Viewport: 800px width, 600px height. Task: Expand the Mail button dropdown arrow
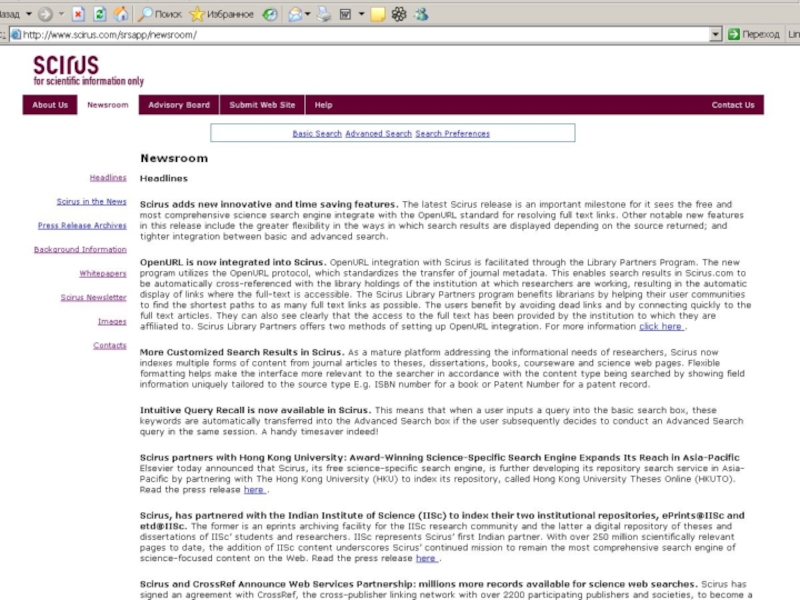(x=308, y=14)
